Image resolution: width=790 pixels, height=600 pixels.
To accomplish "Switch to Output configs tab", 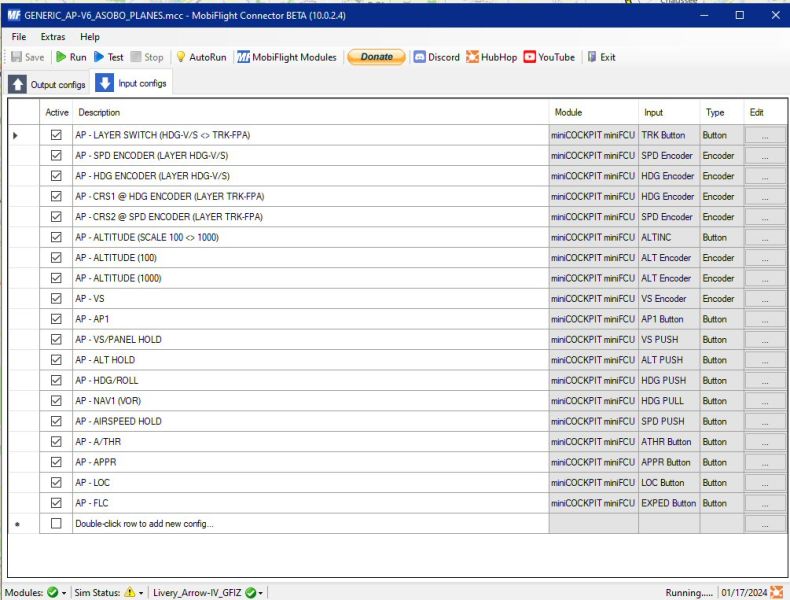I will click(x=47, y=84).
